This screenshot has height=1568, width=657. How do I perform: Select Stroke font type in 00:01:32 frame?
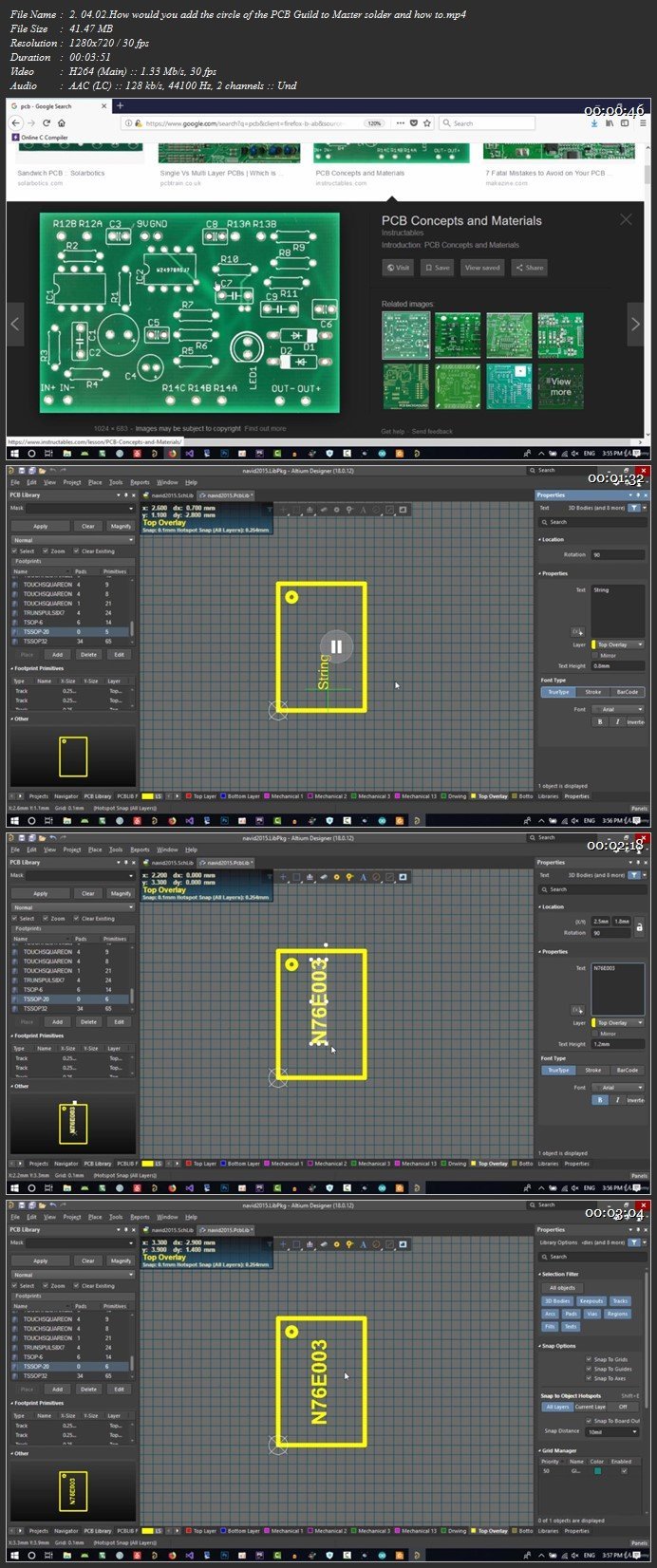click(x=593, y=692)
